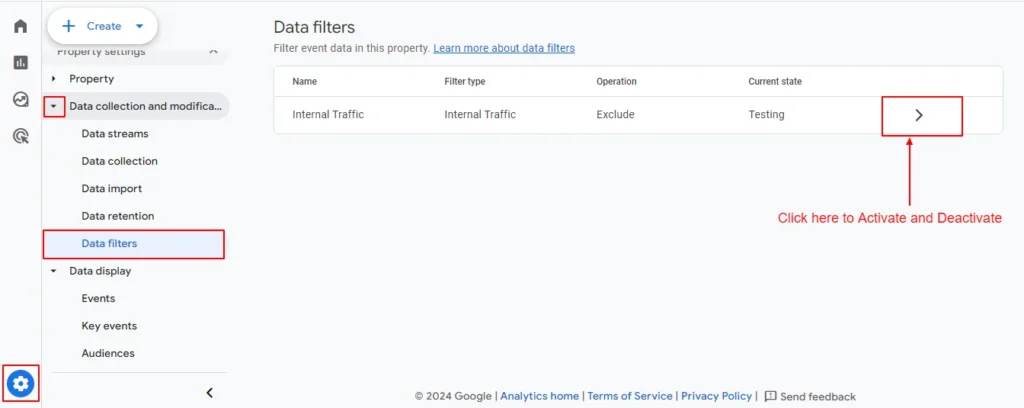Open Internal Traffic filter row chevron
Screen dimensions: 1024x408
click(x=920, y=115)
